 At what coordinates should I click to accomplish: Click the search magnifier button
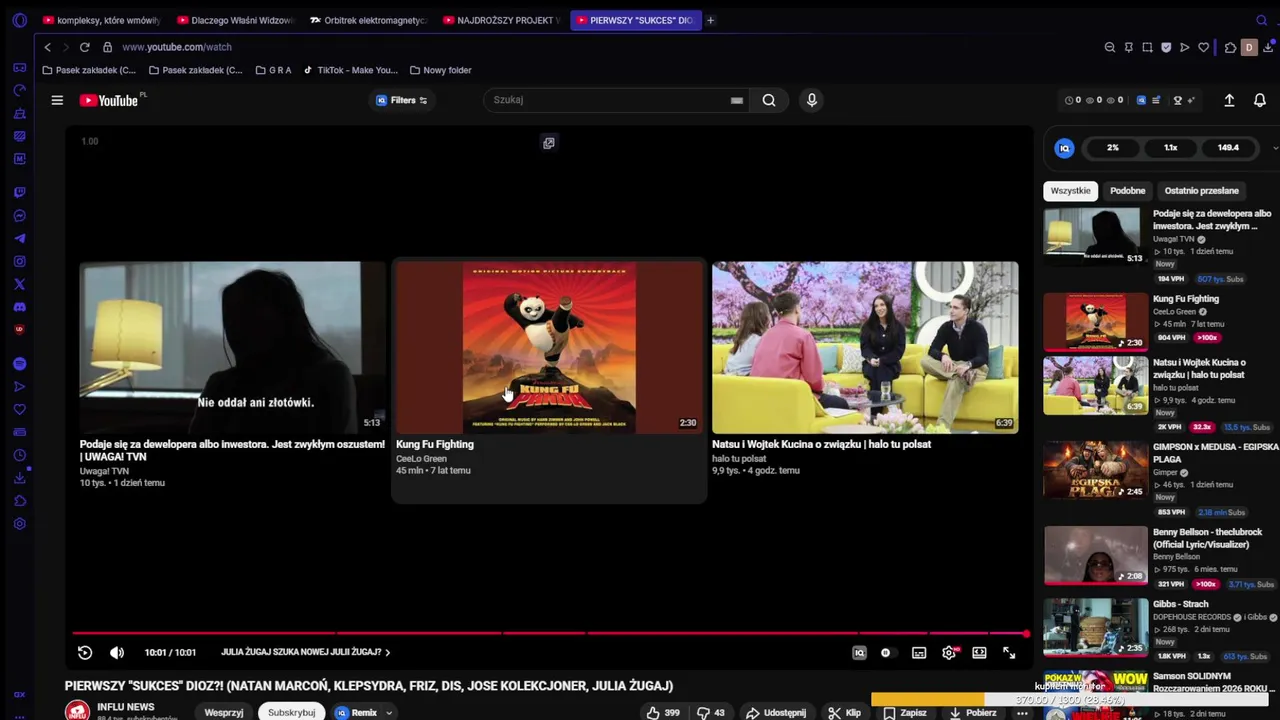tap(769, 100)
